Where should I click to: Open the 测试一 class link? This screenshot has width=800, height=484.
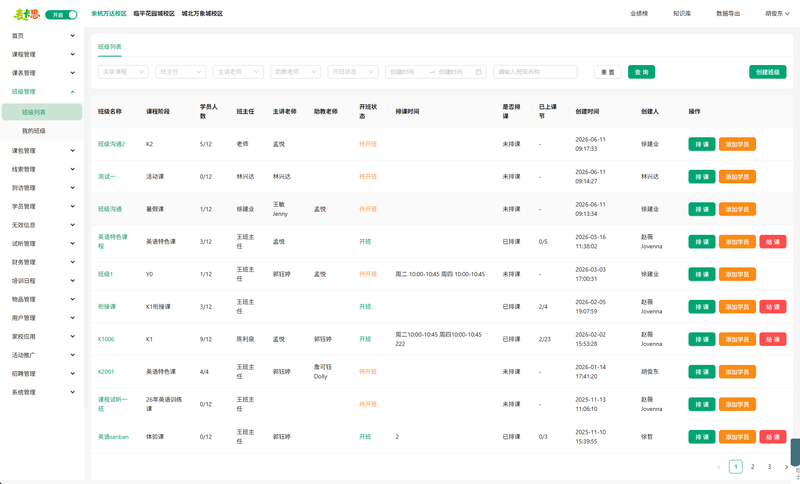click(107, 176)
